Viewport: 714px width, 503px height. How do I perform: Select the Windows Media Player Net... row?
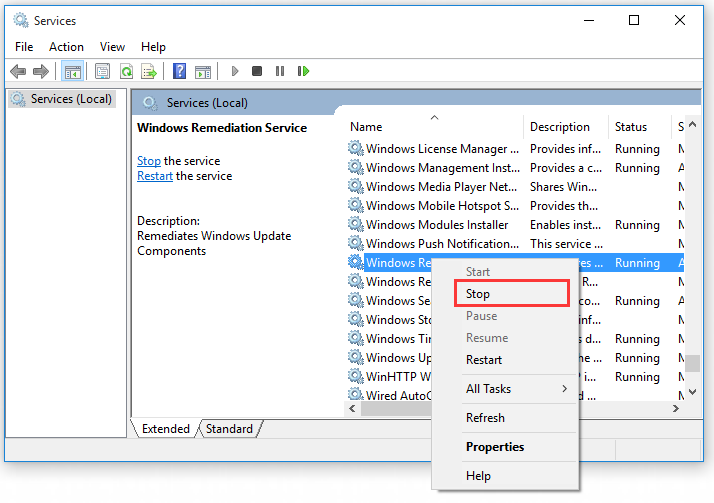515,187
